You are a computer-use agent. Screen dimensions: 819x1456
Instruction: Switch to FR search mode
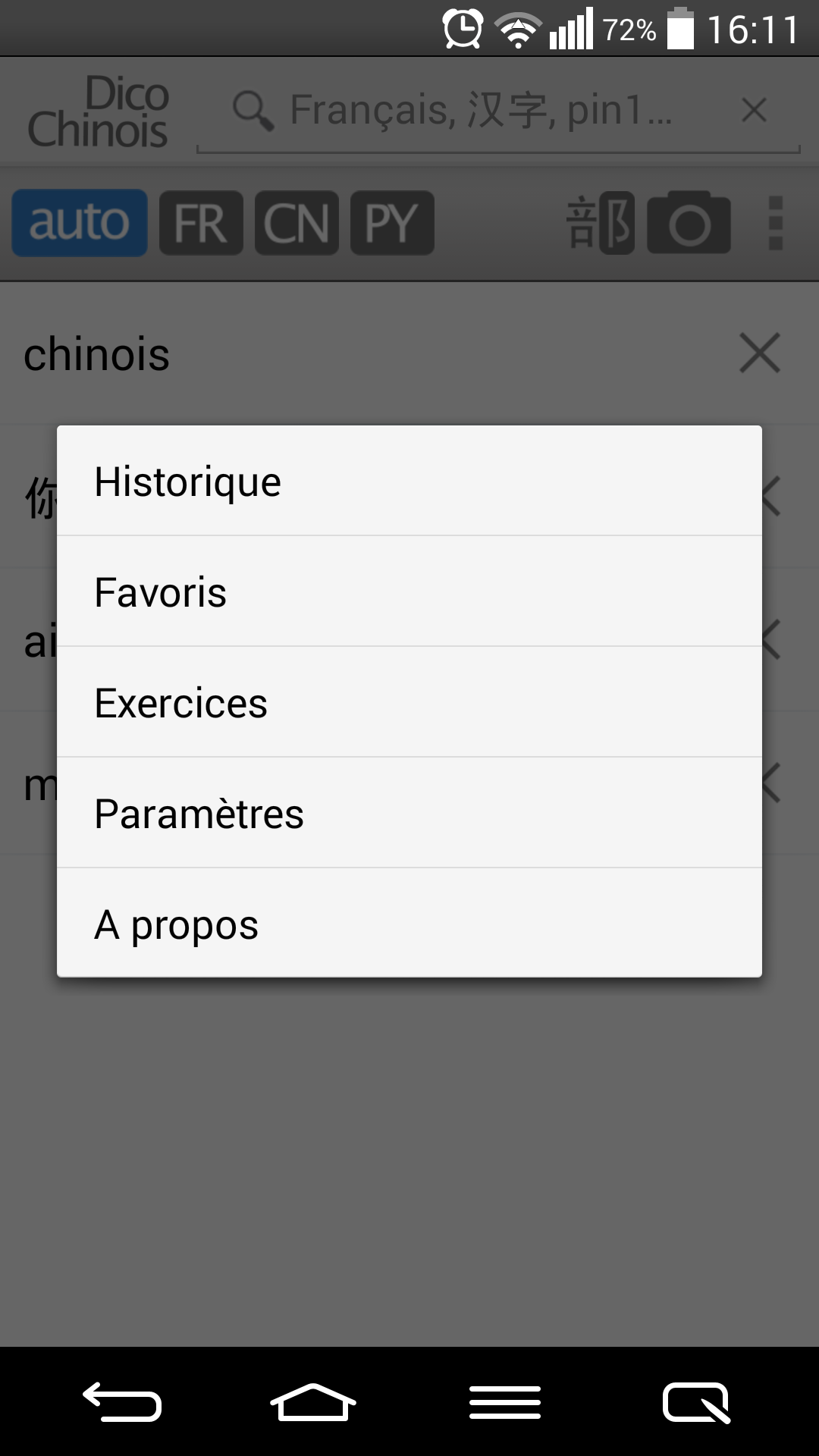[x=201, y=222]
